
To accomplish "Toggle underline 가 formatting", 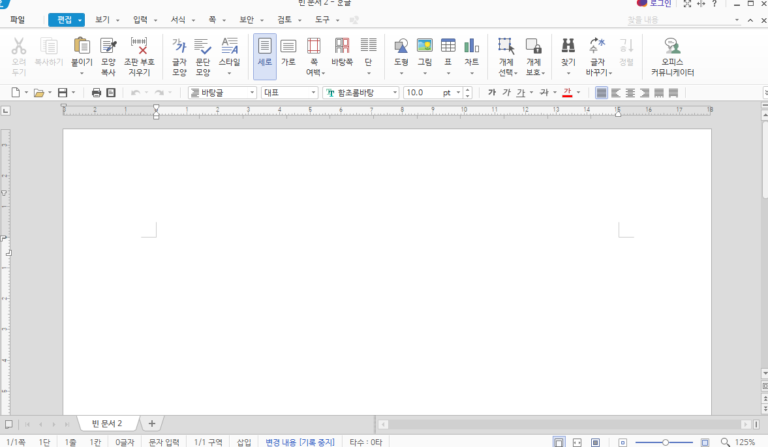I will [521, 93].
